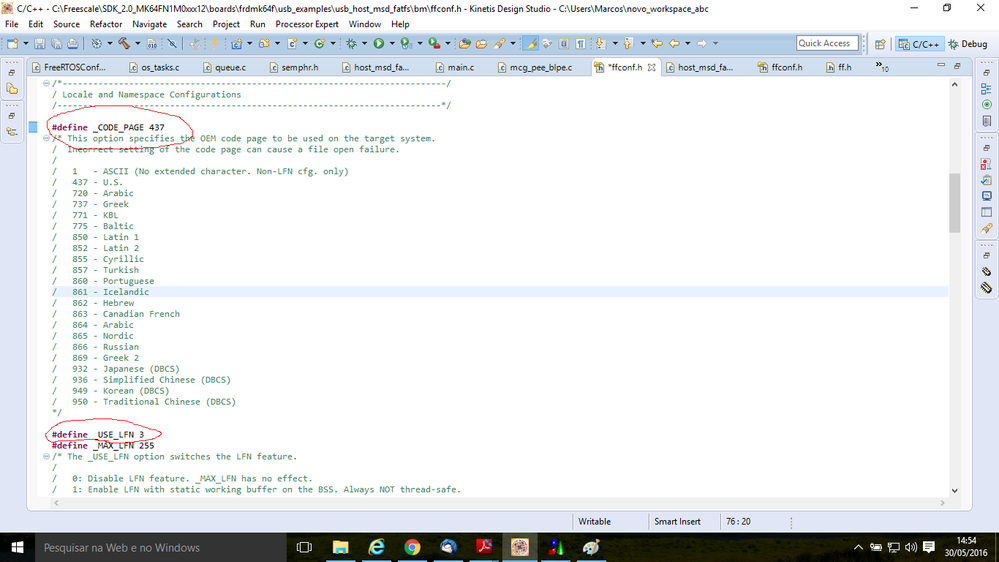This screenshot has height=562, width=999.
Task: Show hidden editor tabs list (»10)
Action: click(x=882, y=66)
